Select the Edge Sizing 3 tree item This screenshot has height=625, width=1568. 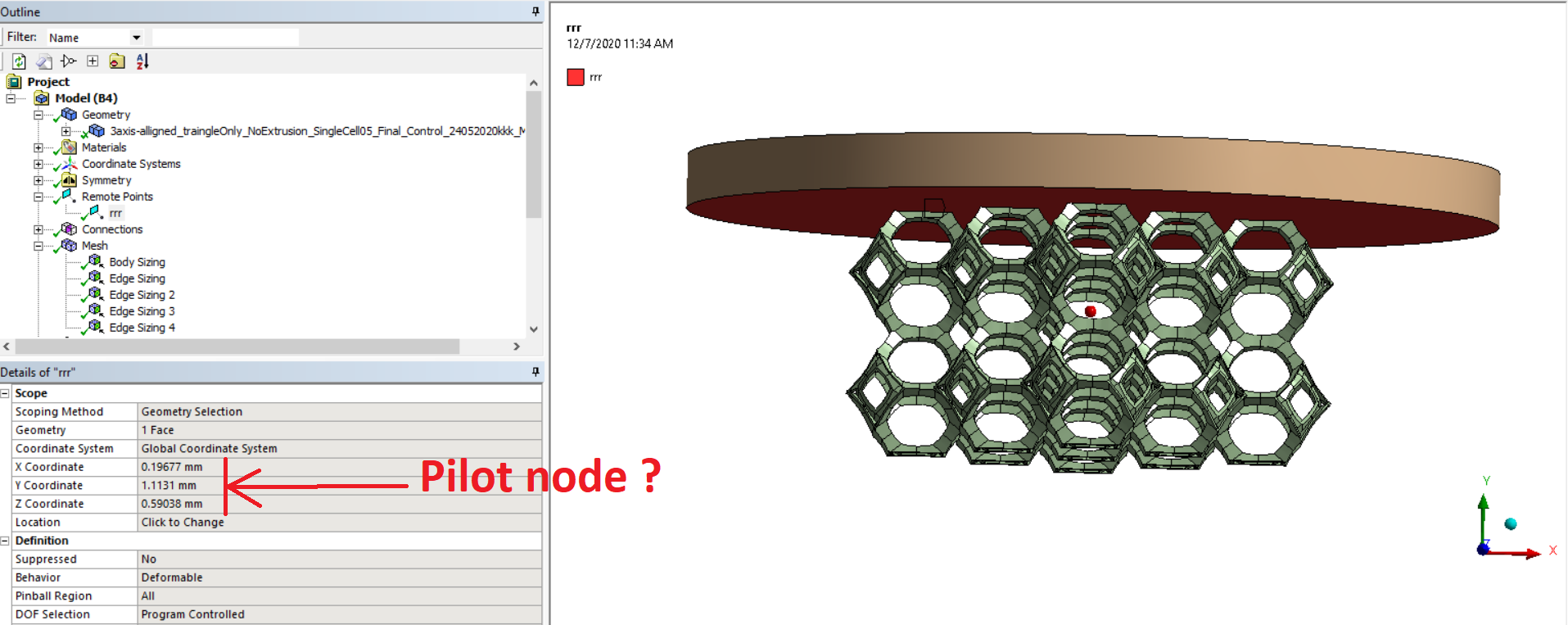[x=142, y=311]
